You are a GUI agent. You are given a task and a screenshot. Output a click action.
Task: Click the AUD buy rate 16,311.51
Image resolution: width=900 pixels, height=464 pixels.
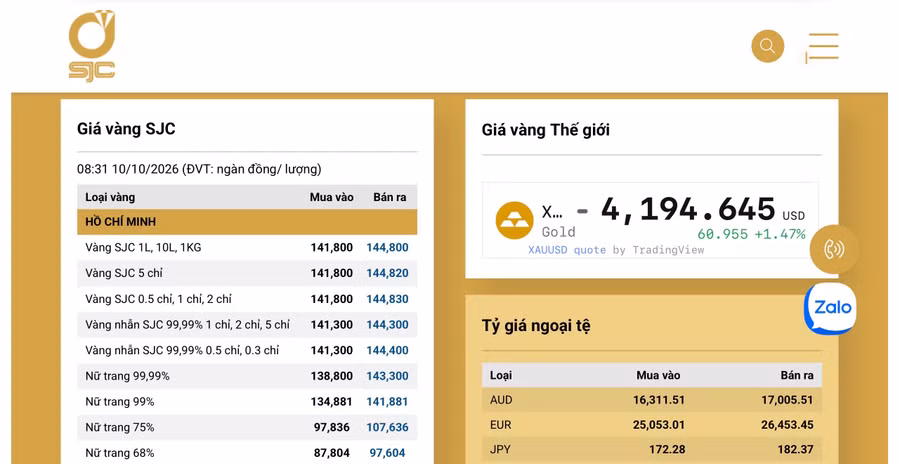[x=659, y=400]
